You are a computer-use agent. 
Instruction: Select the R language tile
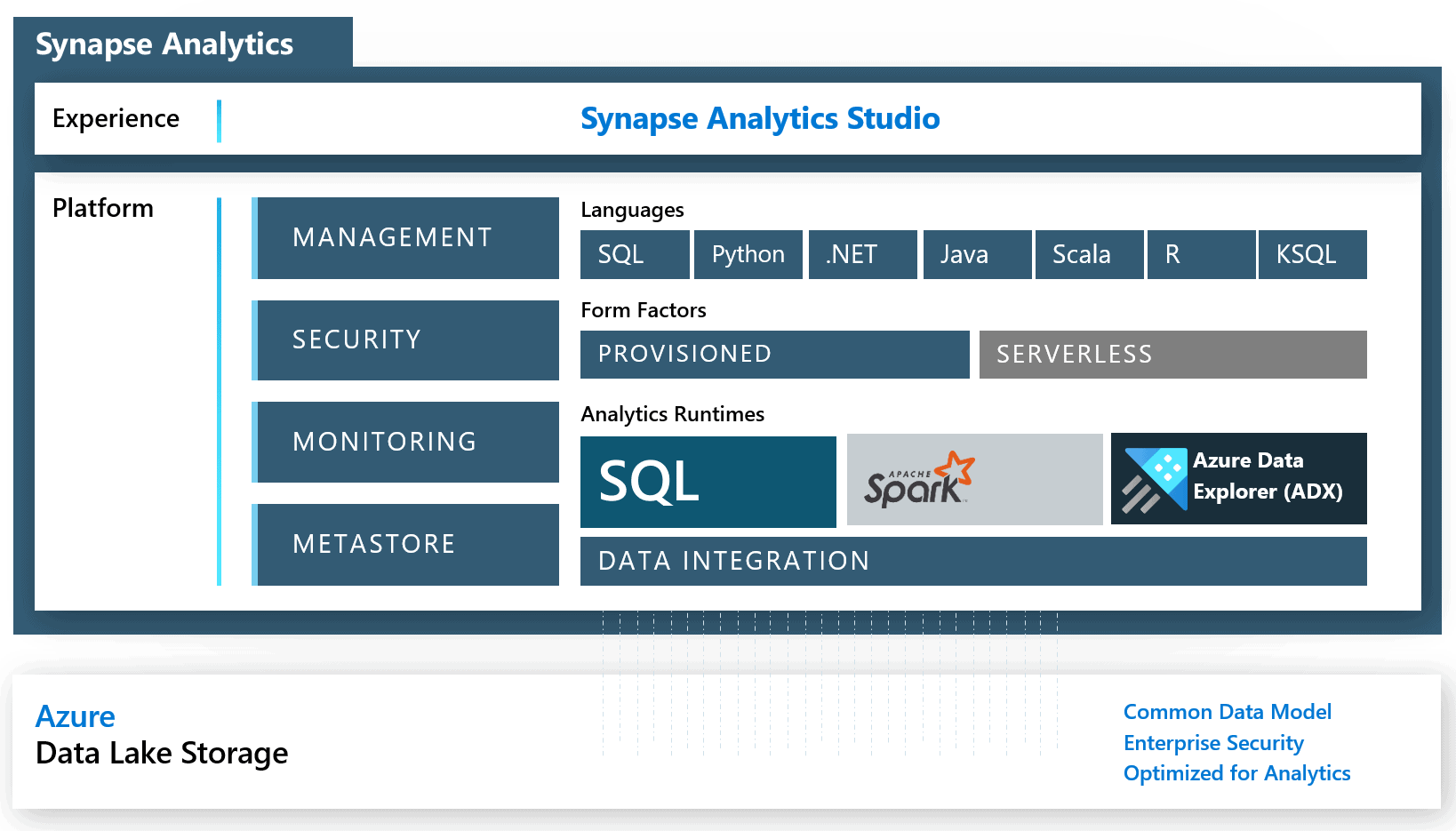pos(1202,254)
